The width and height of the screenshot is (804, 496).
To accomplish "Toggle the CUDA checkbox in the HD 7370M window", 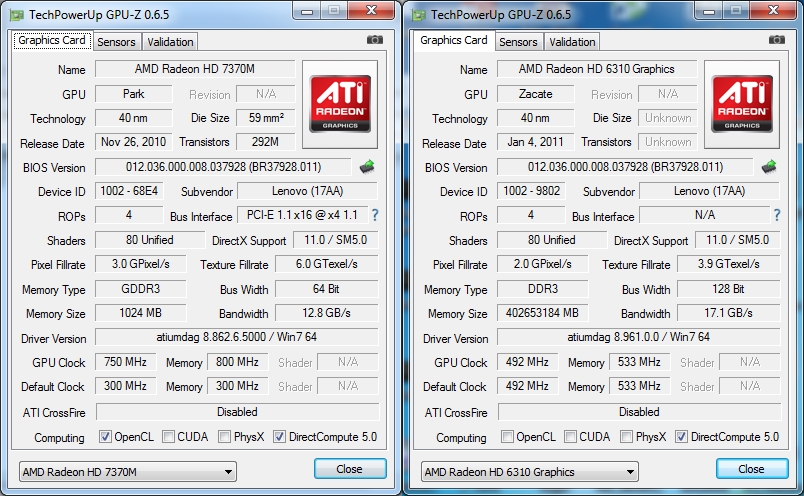I will 168,437.
